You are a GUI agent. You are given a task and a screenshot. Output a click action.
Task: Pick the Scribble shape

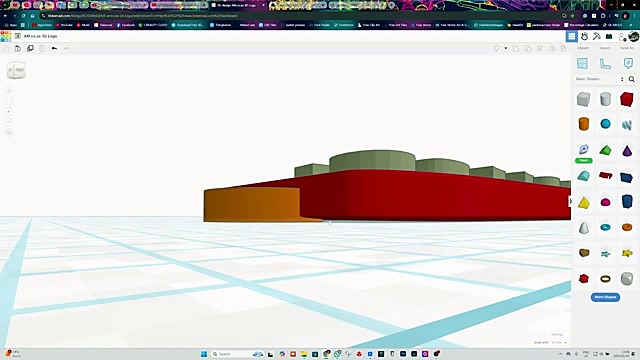[x=627, y=125]
